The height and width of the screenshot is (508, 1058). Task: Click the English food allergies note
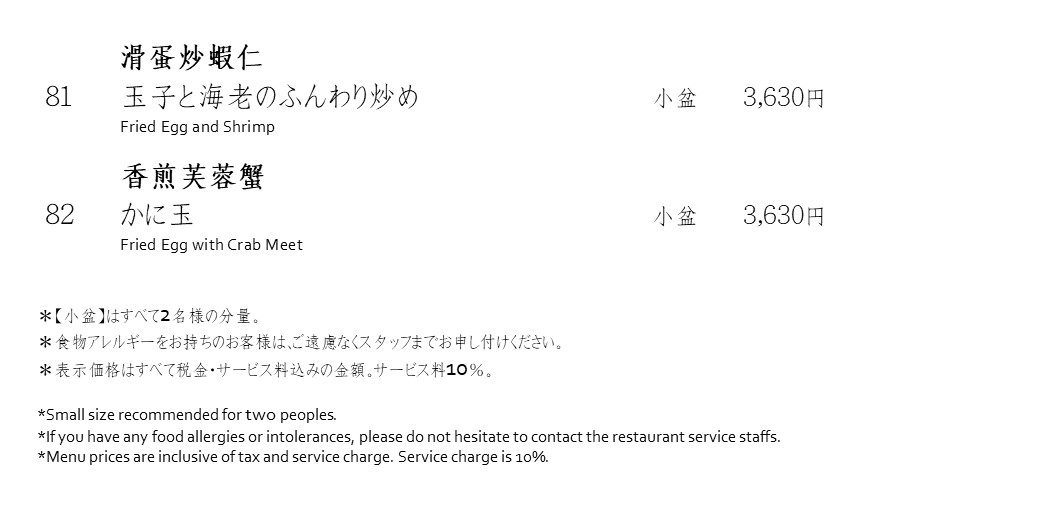click(x=408, y=436)
